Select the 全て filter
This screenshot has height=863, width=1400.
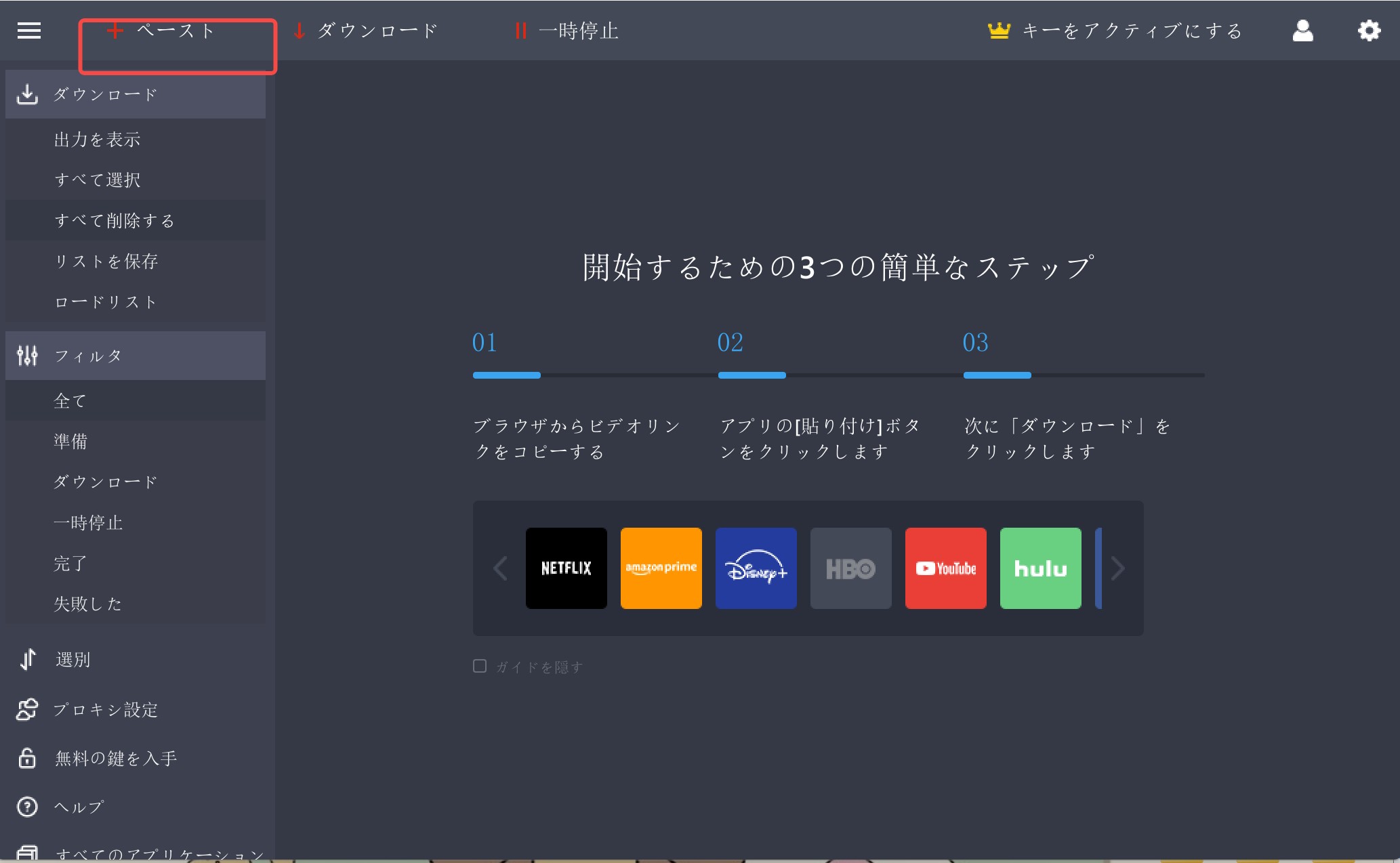click(x=136, y=400)
